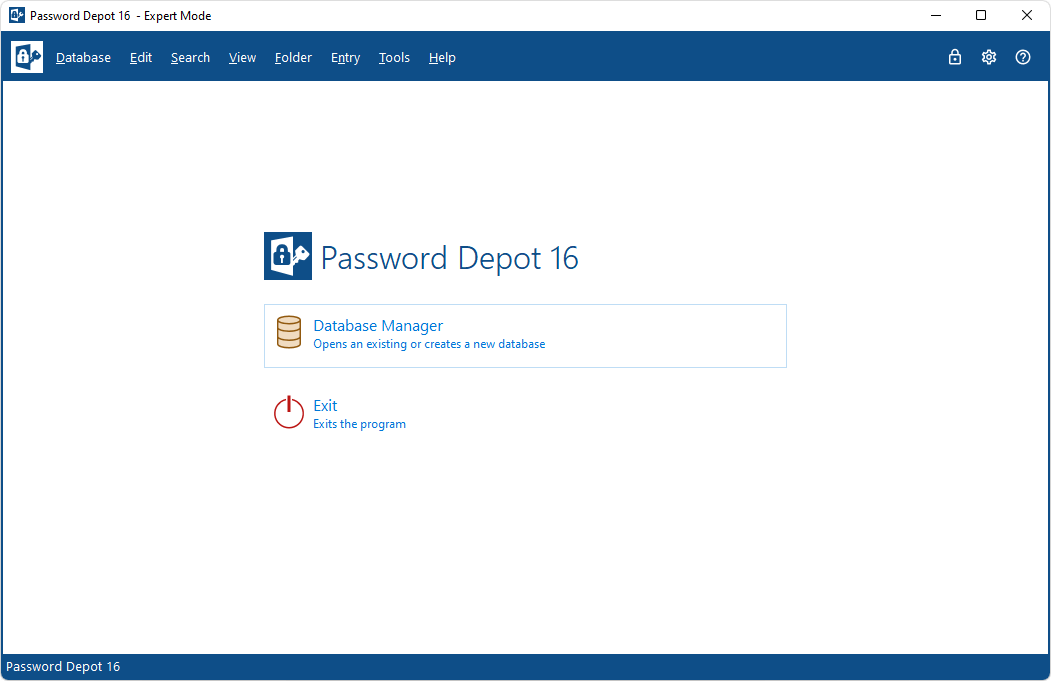The width and height of the screenshot is (1051, 681).
Task: Maximize the Password Depot window
Action: click(x=981, y=15)
